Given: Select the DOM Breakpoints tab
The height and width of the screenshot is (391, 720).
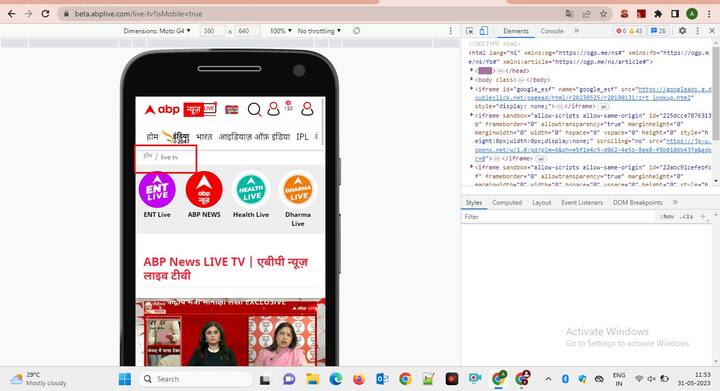Looking at the screenshot, I should pos(637,202).
